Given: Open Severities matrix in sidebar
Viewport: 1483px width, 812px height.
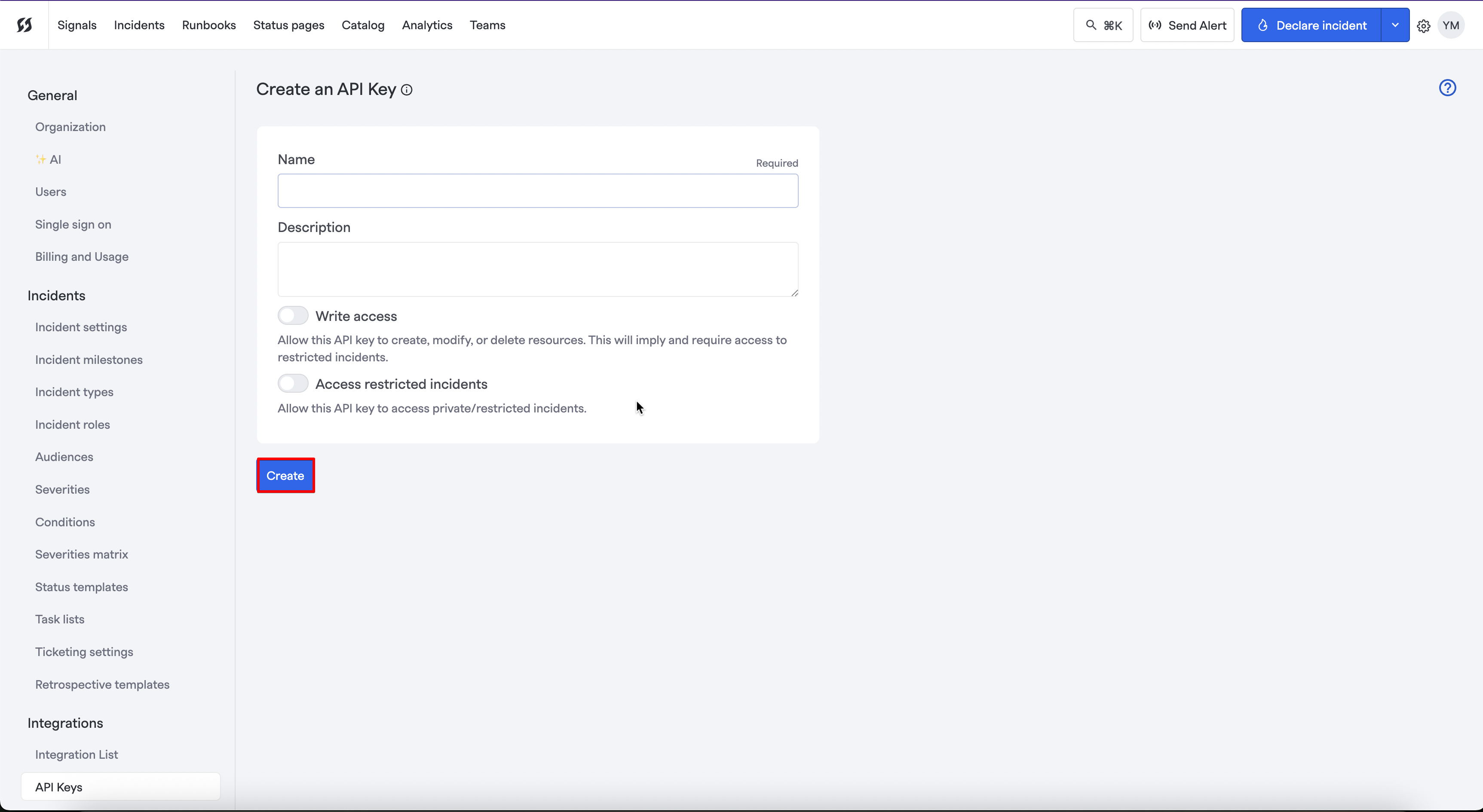Looking at the screenshot, I should (x=81, y=554).
